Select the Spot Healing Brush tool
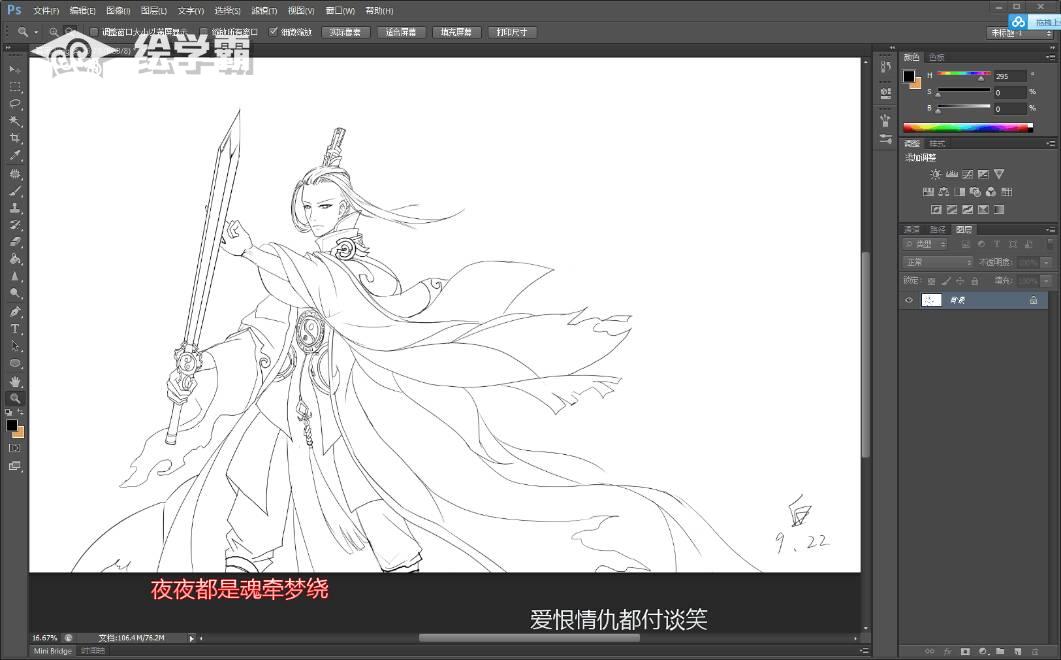The height and width of the screenshot is (660, 1061). tap(15, 174)
